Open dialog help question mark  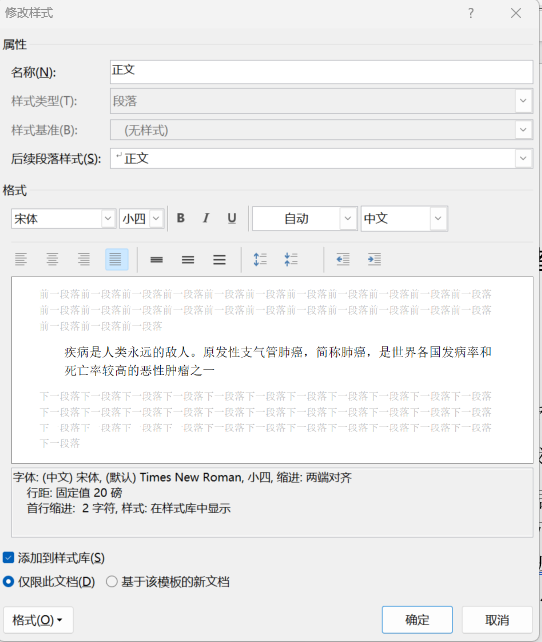tap(471, 13)
